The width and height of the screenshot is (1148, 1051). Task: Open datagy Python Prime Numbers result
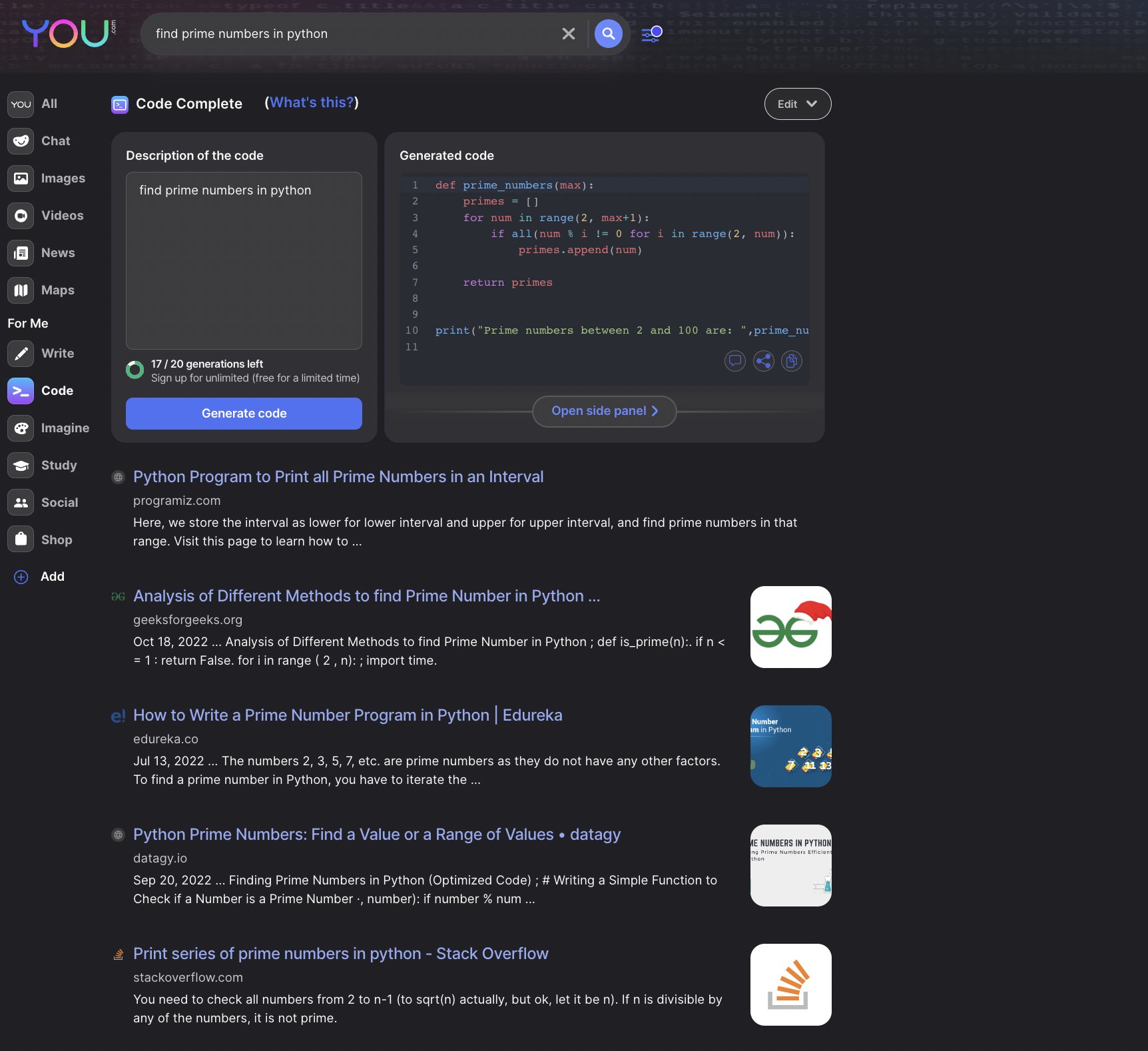[x=377, y=835]
